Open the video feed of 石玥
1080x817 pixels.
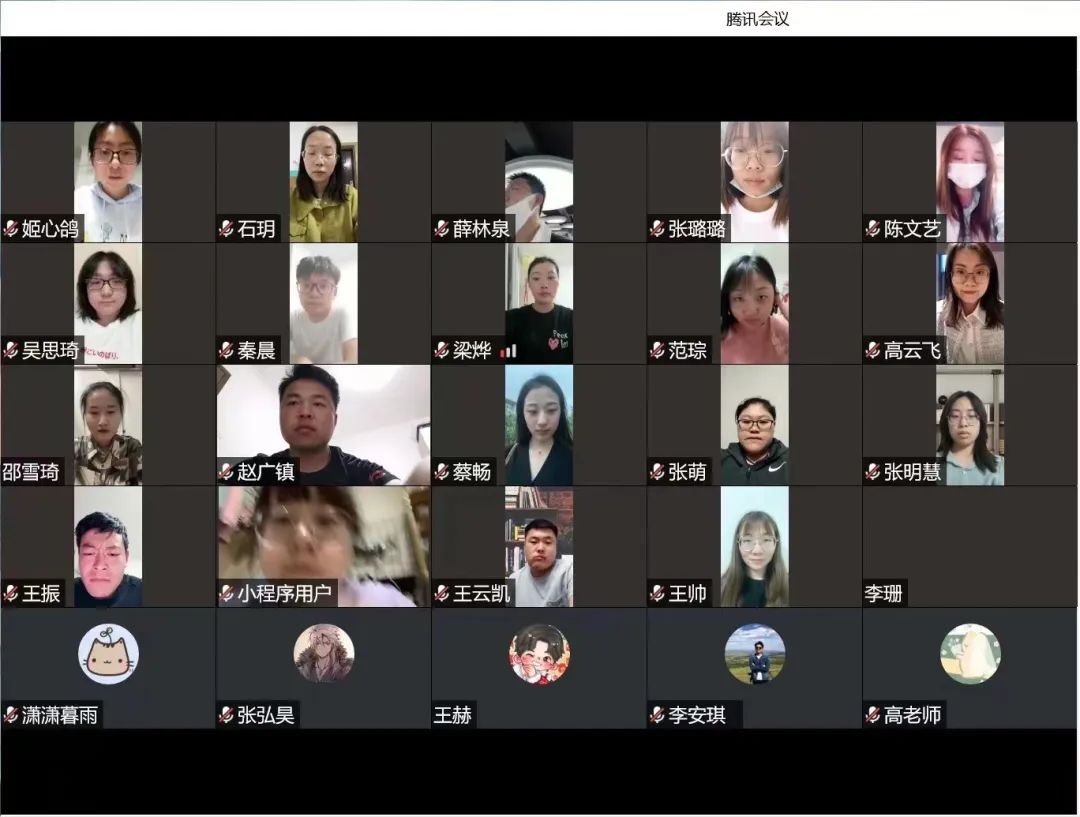[324, 182]
